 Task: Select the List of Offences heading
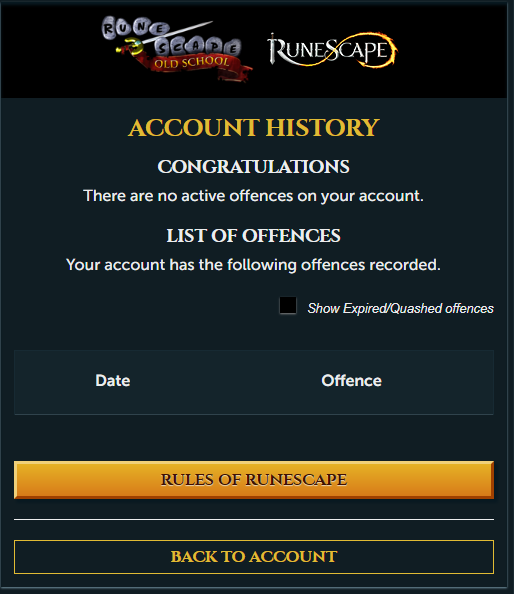(253, 236)
